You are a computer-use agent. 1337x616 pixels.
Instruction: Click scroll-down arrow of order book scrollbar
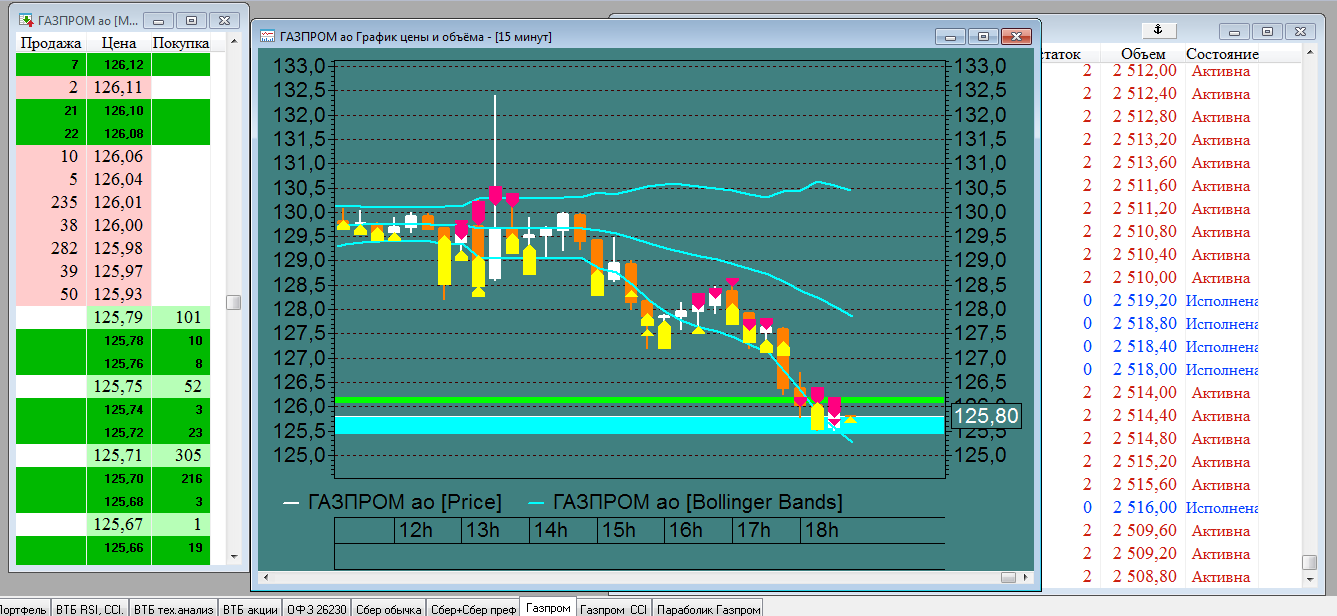tap(234, 557)
